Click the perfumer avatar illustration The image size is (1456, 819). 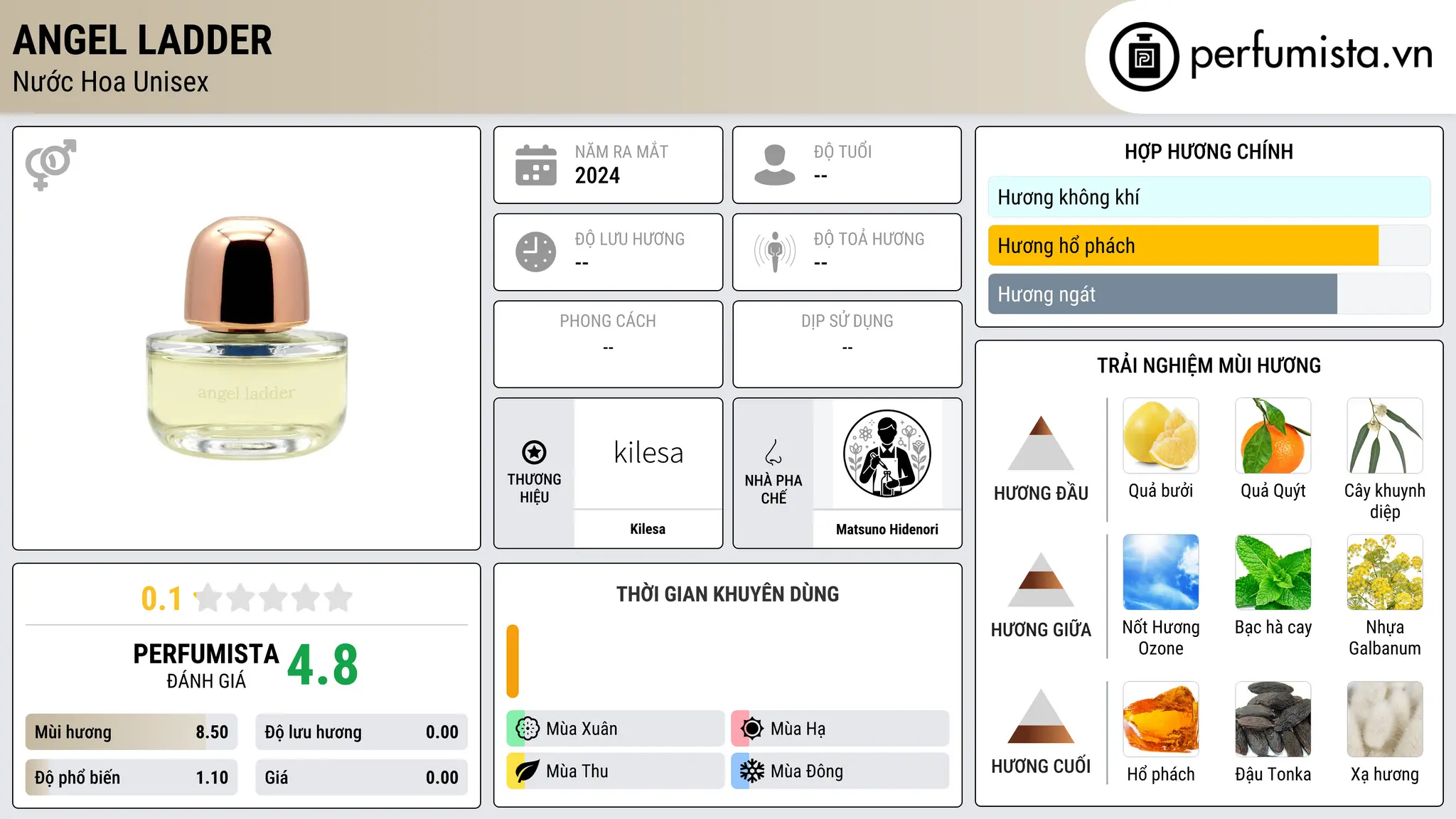tap(887, 454)
